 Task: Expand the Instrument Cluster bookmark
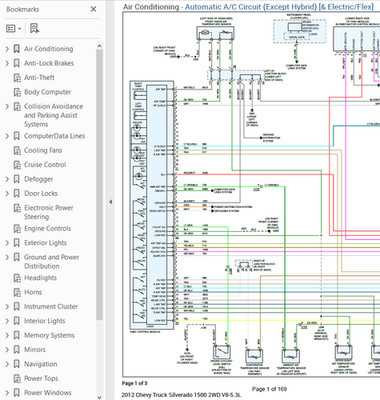pyautogui.click(x=7, y=307)
